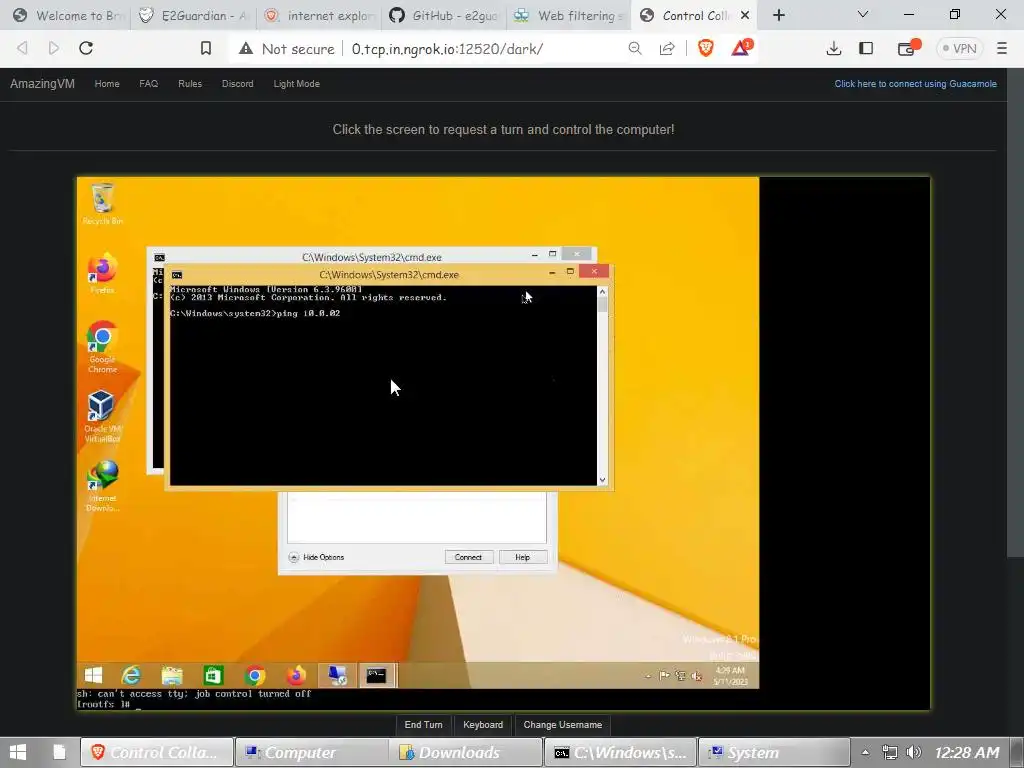1024x768 pixels.
Task: Open the Store on VM taskbar
Action: [214, 675]
